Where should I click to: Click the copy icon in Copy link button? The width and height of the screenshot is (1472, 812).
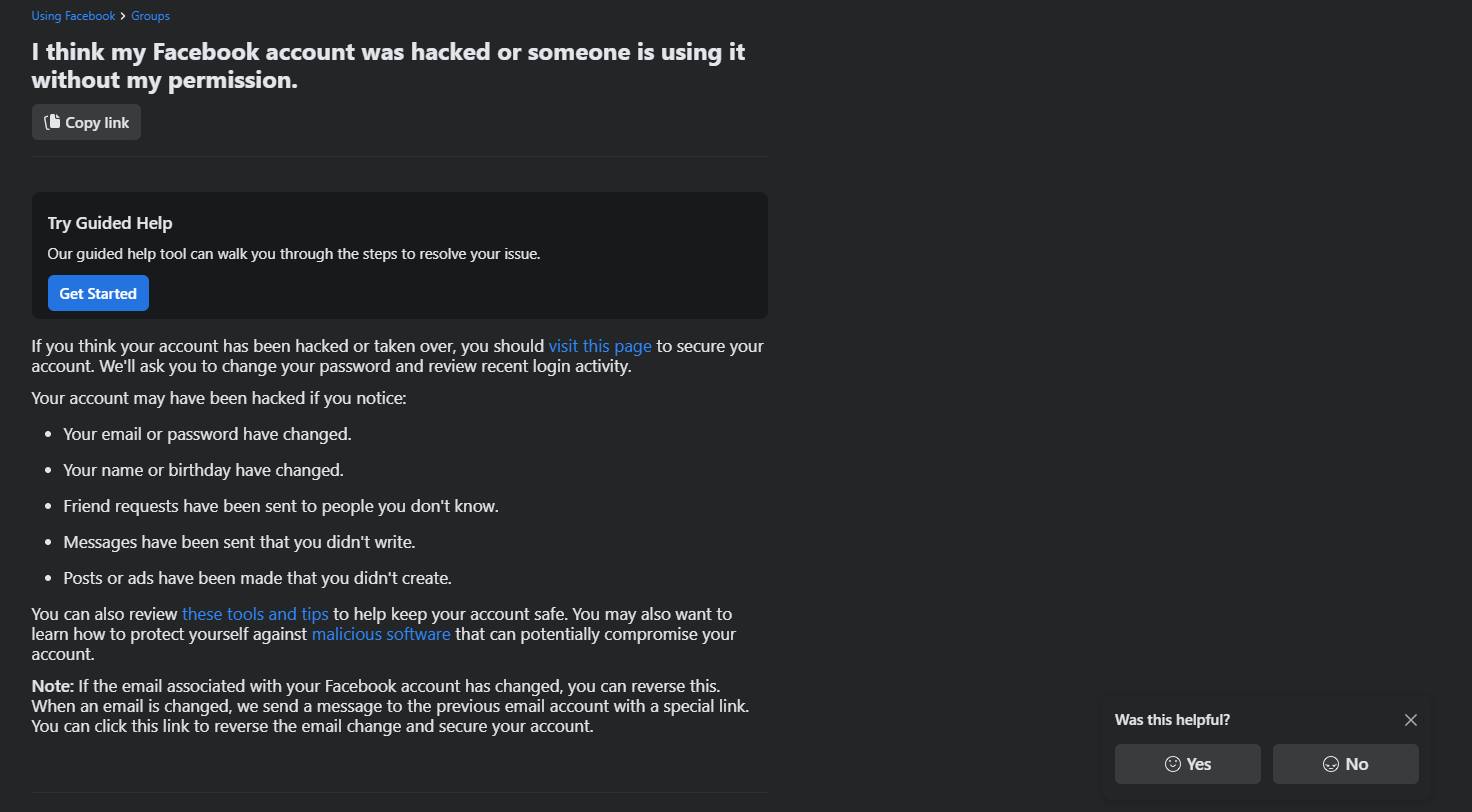[x=52, y=122]
